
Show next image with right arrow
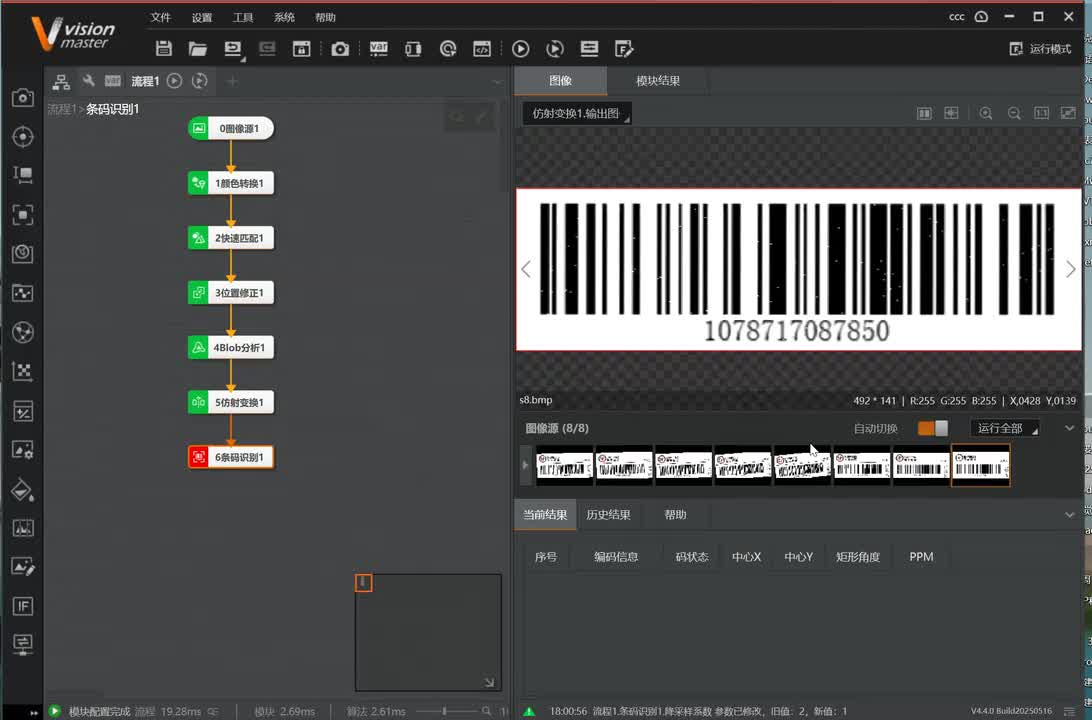pos(1070,269)
